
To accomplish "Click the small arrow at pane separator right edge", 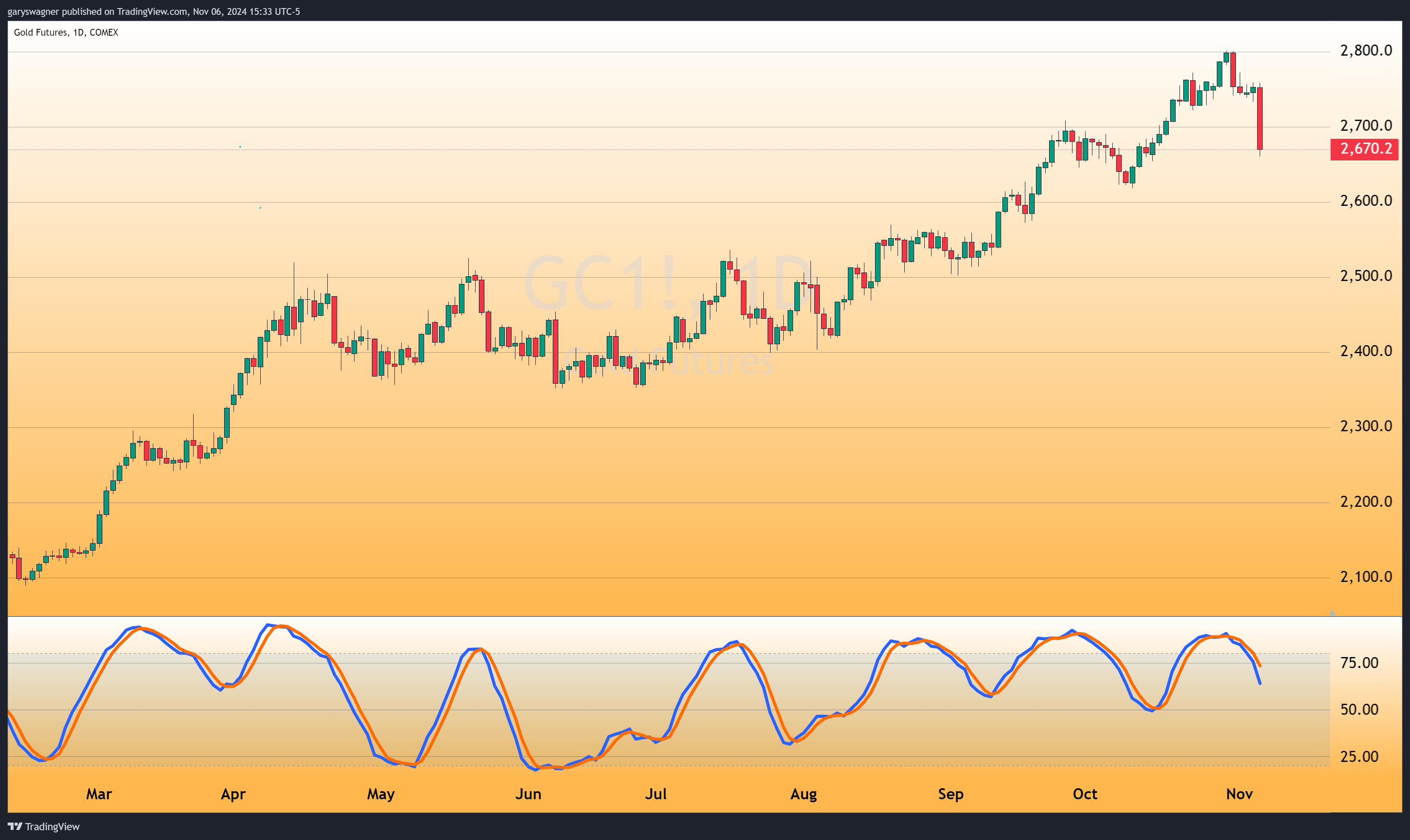I will click(1333, 613).
